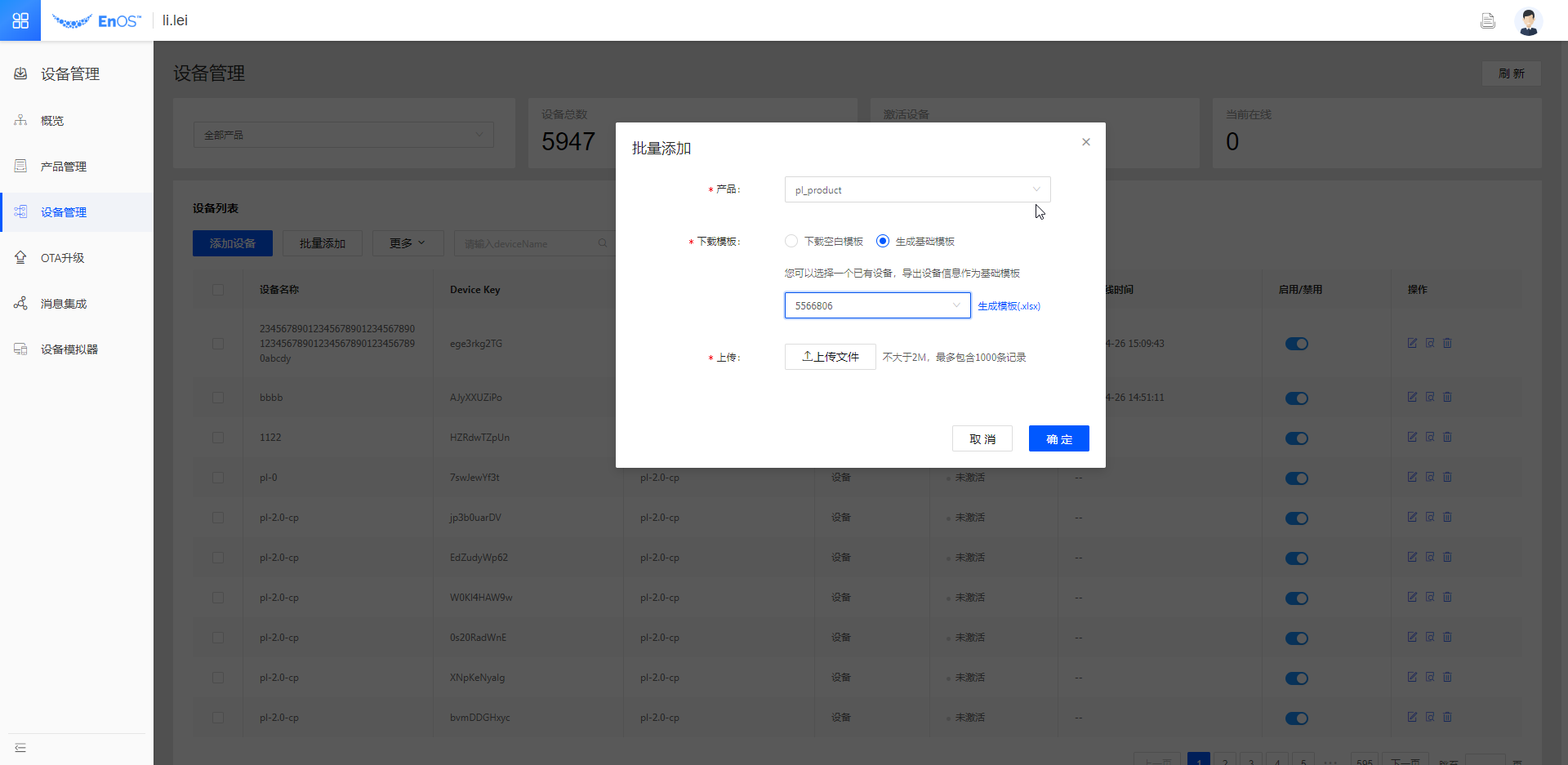Screen dimensions: 1568x765
Task: Toggle the select-all checkbox in table header
Action: coord(218,290)
